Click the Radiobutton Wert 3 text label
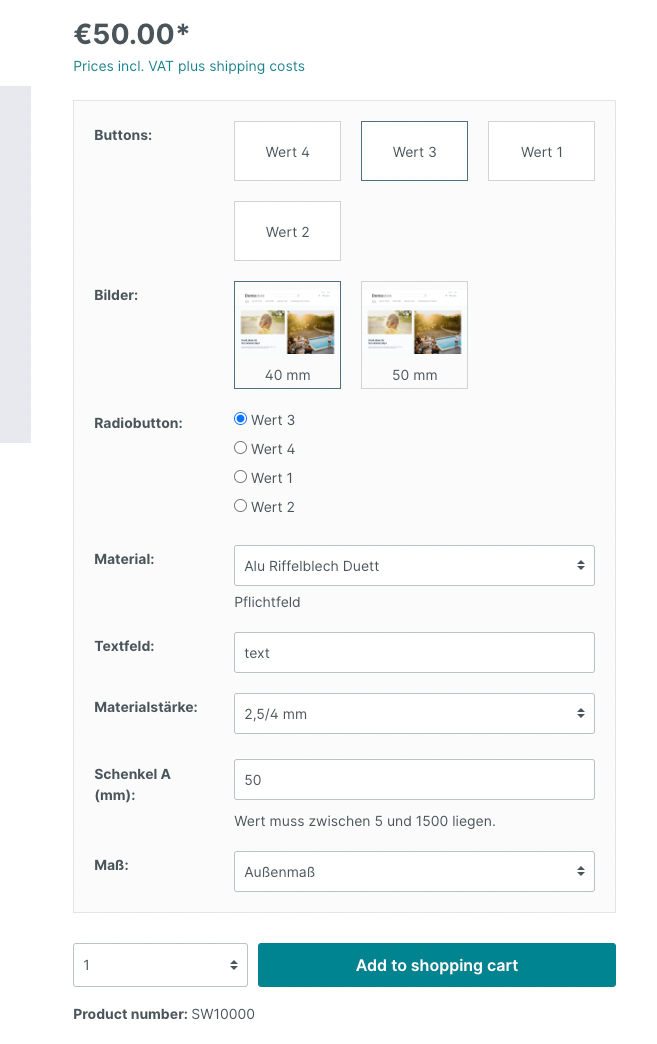Screen dimensions: 657x1044 tap(273, 420)
